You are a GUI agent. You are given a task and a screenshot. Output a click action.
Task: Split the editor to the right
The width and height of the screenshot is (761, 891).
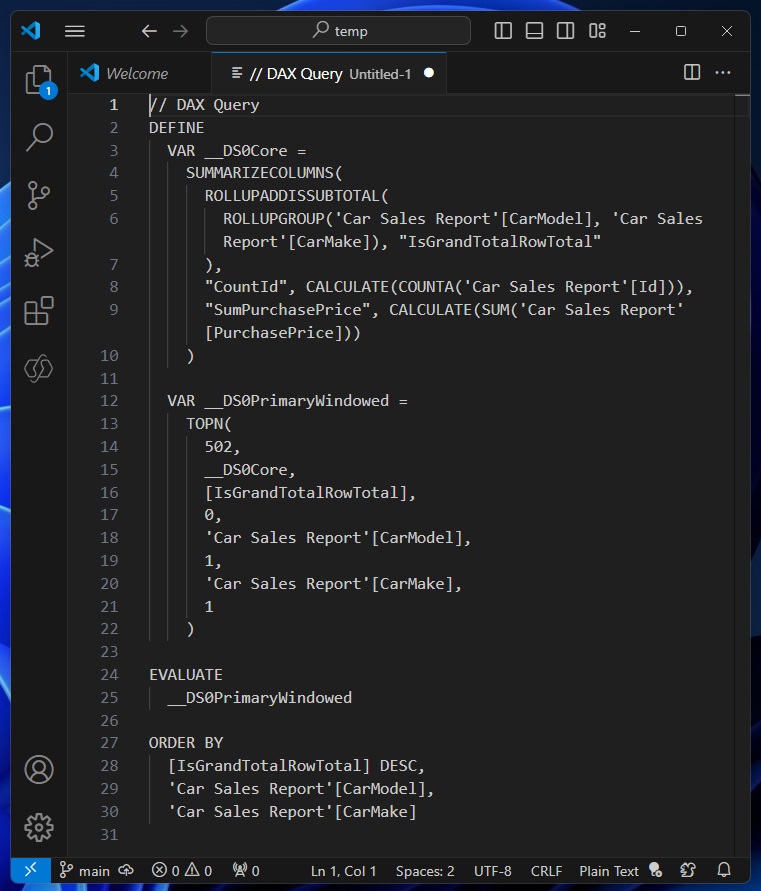pyautogui.click(x=692, y=72)
